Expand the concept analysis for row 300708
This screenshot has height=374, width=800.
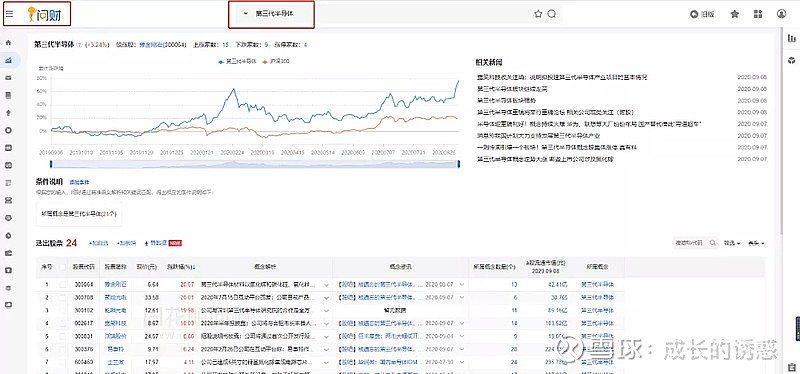(x=327, y=297)
